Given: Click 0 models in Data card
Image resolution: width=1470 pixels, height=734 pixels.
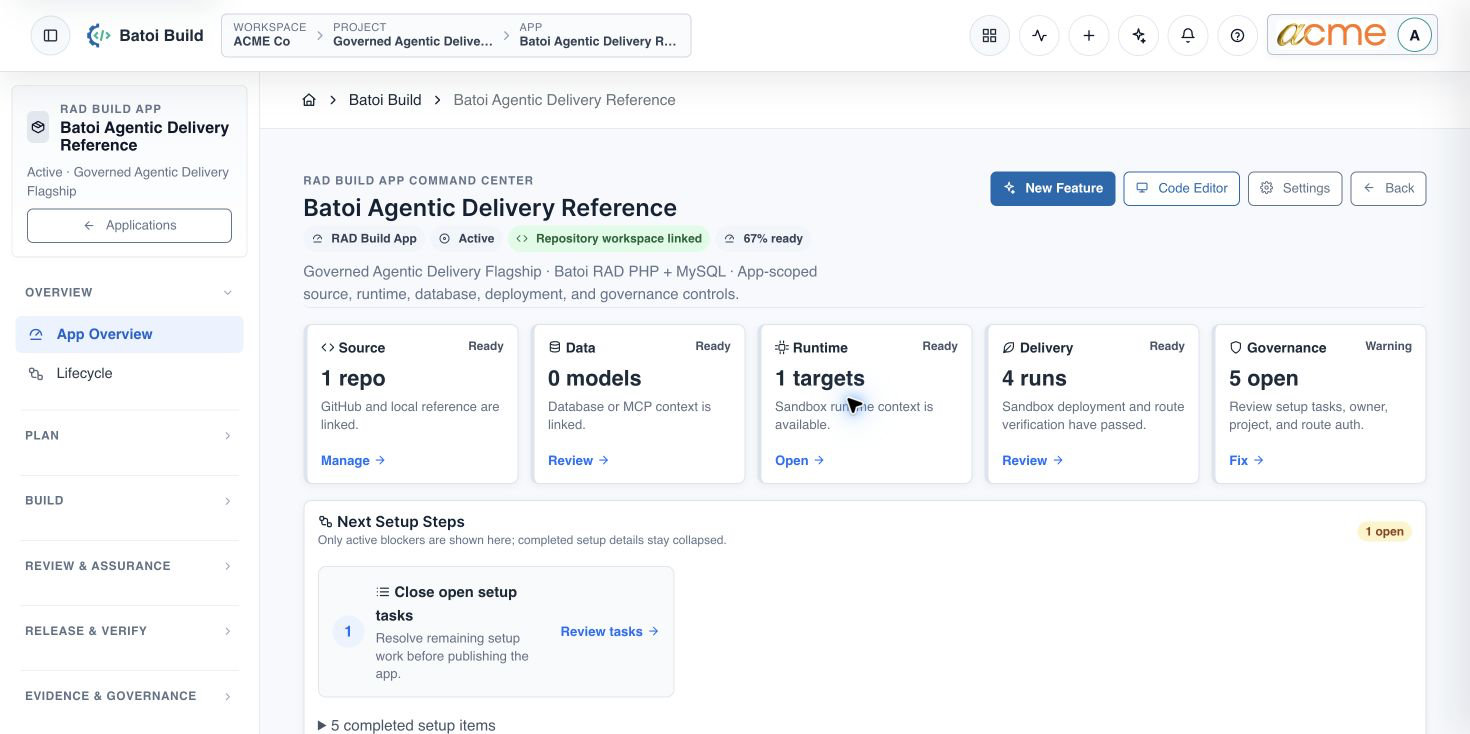Looking at the screenshot, I should pos(595,378).
